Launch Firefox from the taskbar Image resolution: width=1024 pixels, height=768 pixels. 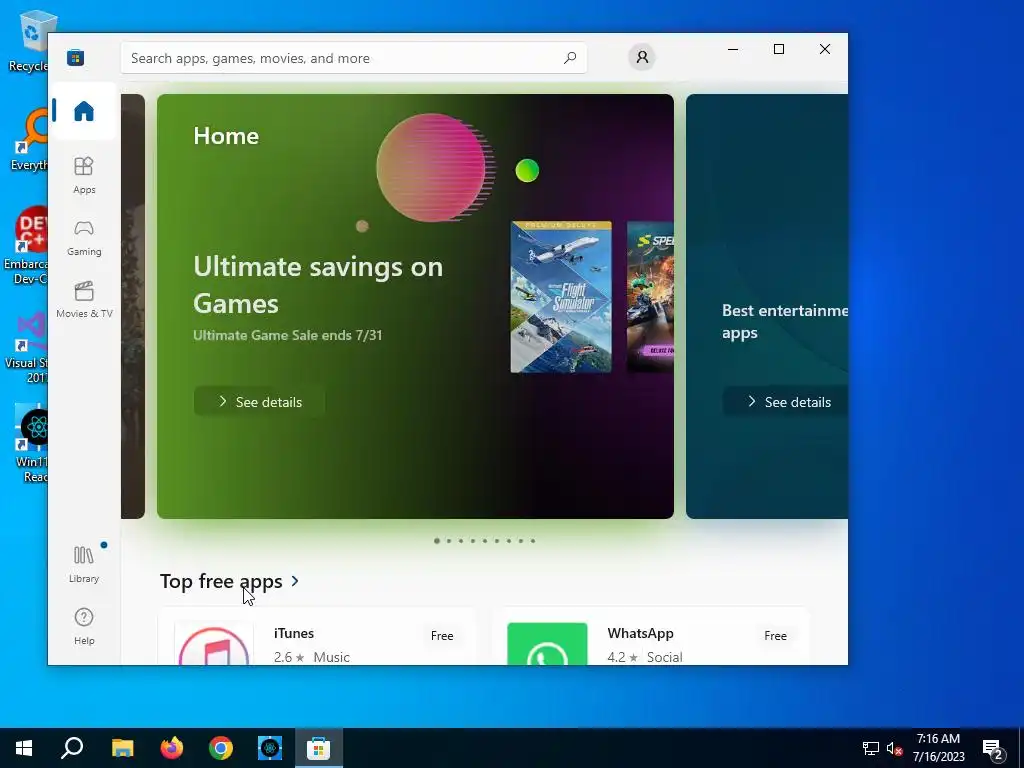click(x=172, y=748)
